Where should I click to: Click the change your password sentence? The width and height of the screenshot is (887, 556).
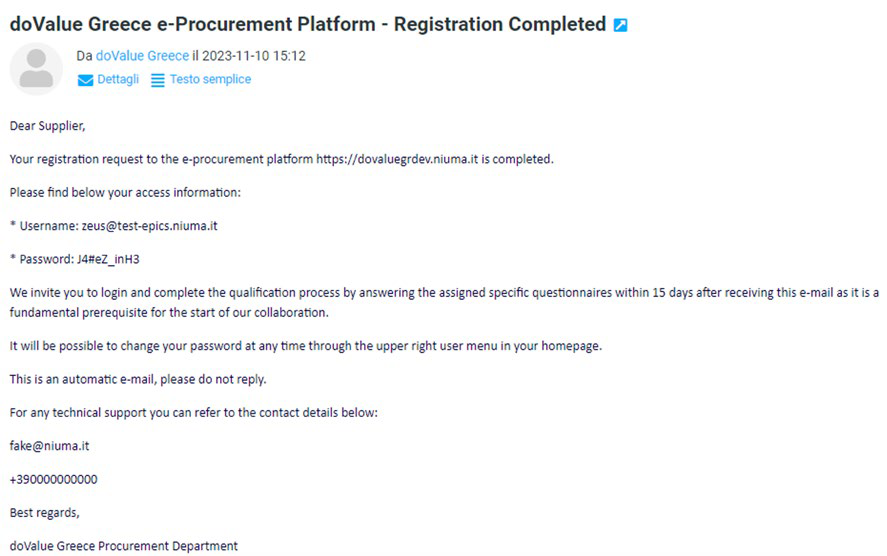(x=306, y=346)
